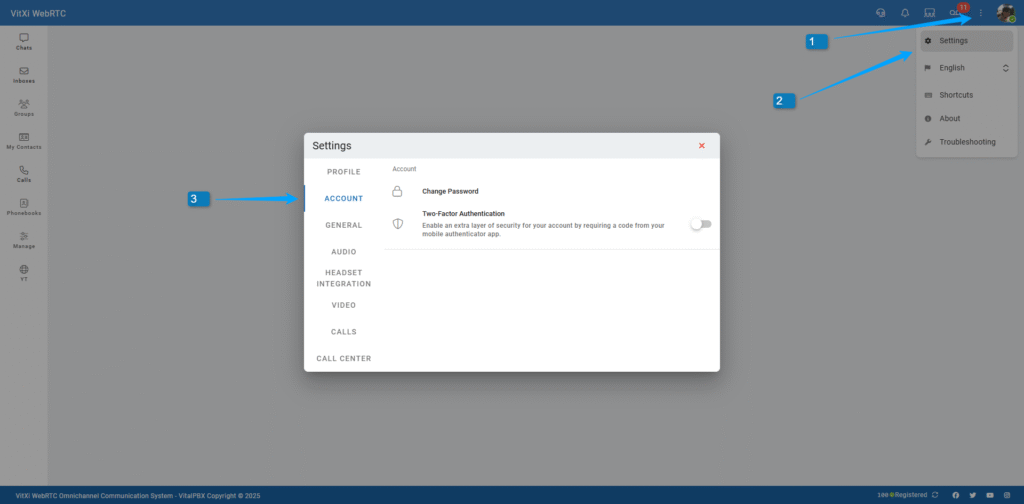Open the three-dot options menu
The height and width of the screenshot is (504, 1024).
(x=981, y=13)
